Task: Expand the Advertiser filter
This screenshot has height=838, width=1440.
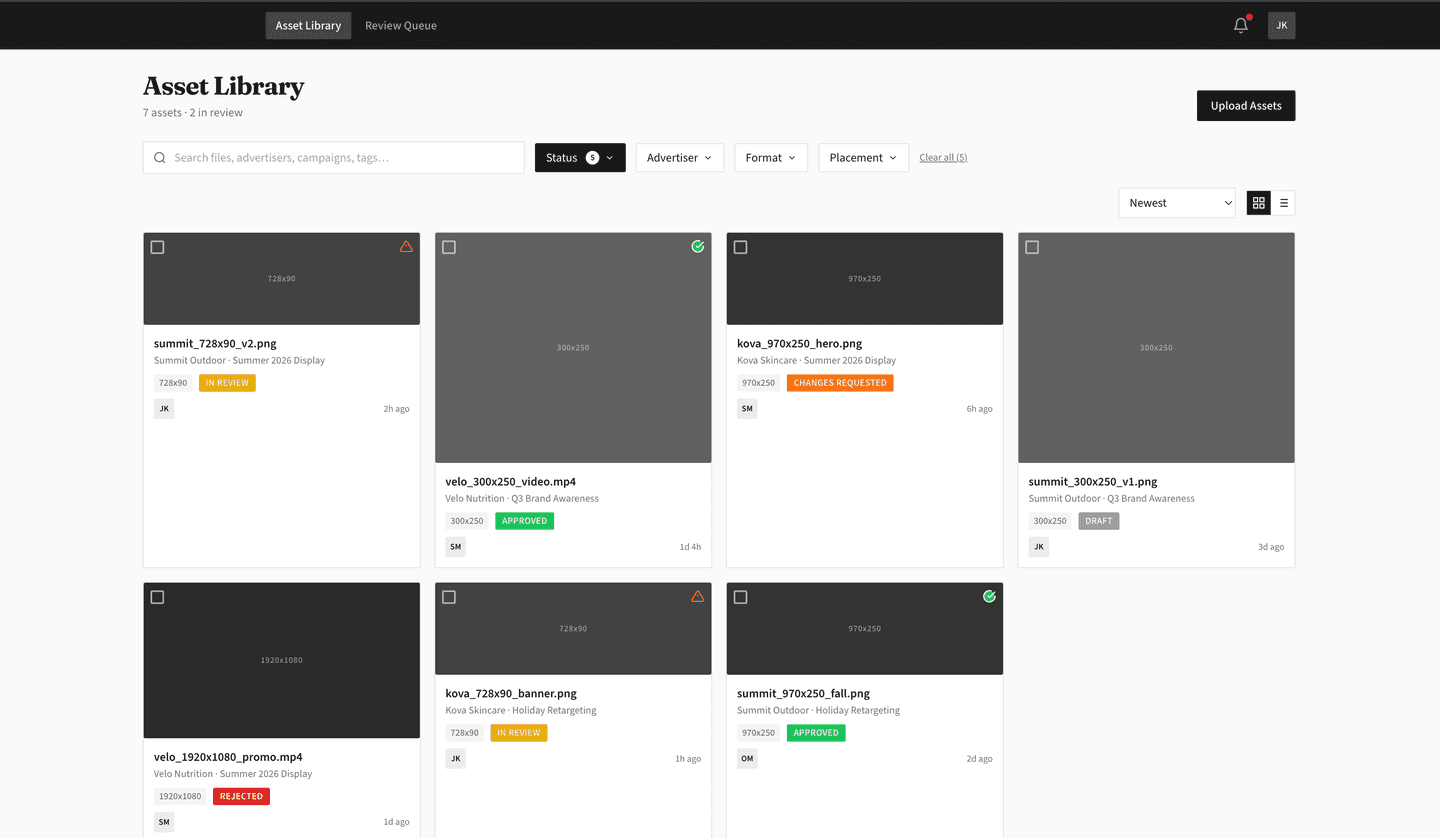Action: click(679, 157)
